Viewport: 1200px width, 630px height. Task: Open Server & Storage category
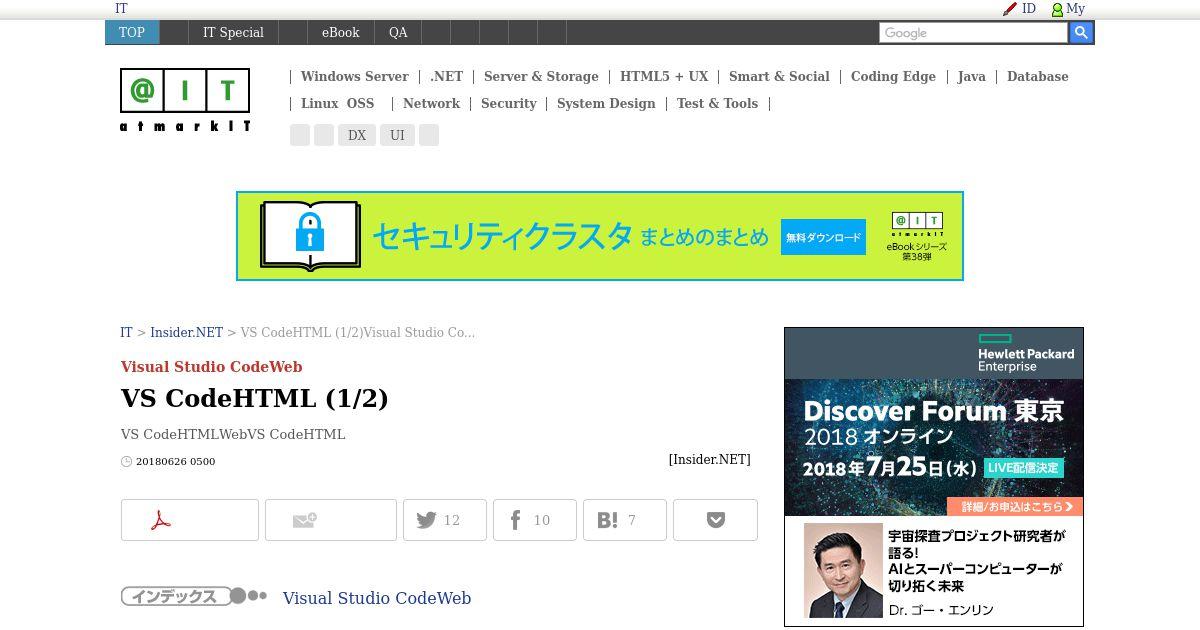point(541,76)
